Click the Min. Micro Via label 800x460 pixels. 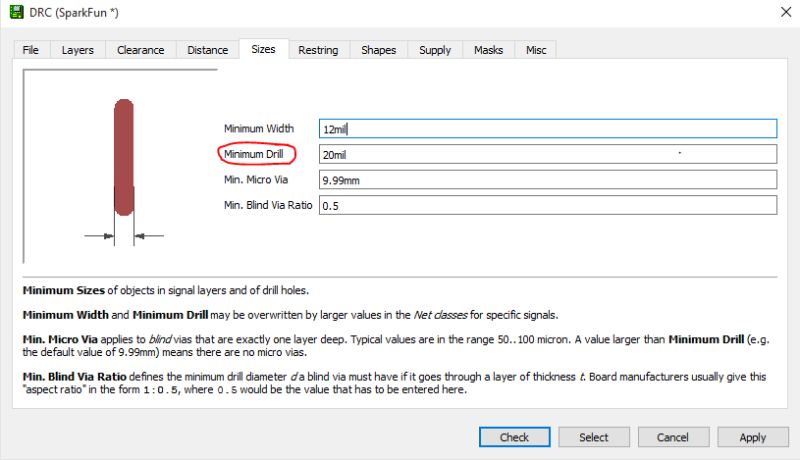[256, 180]
